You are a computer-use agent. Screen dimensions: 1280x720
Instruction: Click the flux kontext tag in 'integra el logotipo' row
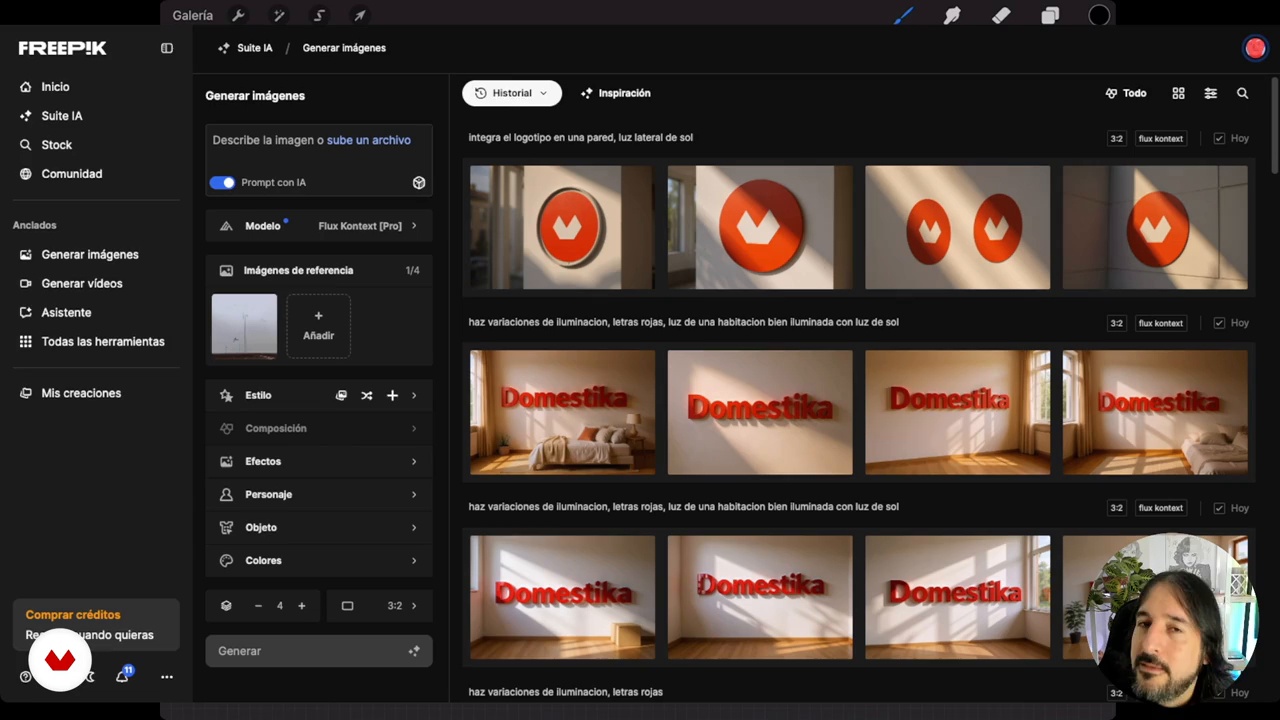click(1161, 138)
